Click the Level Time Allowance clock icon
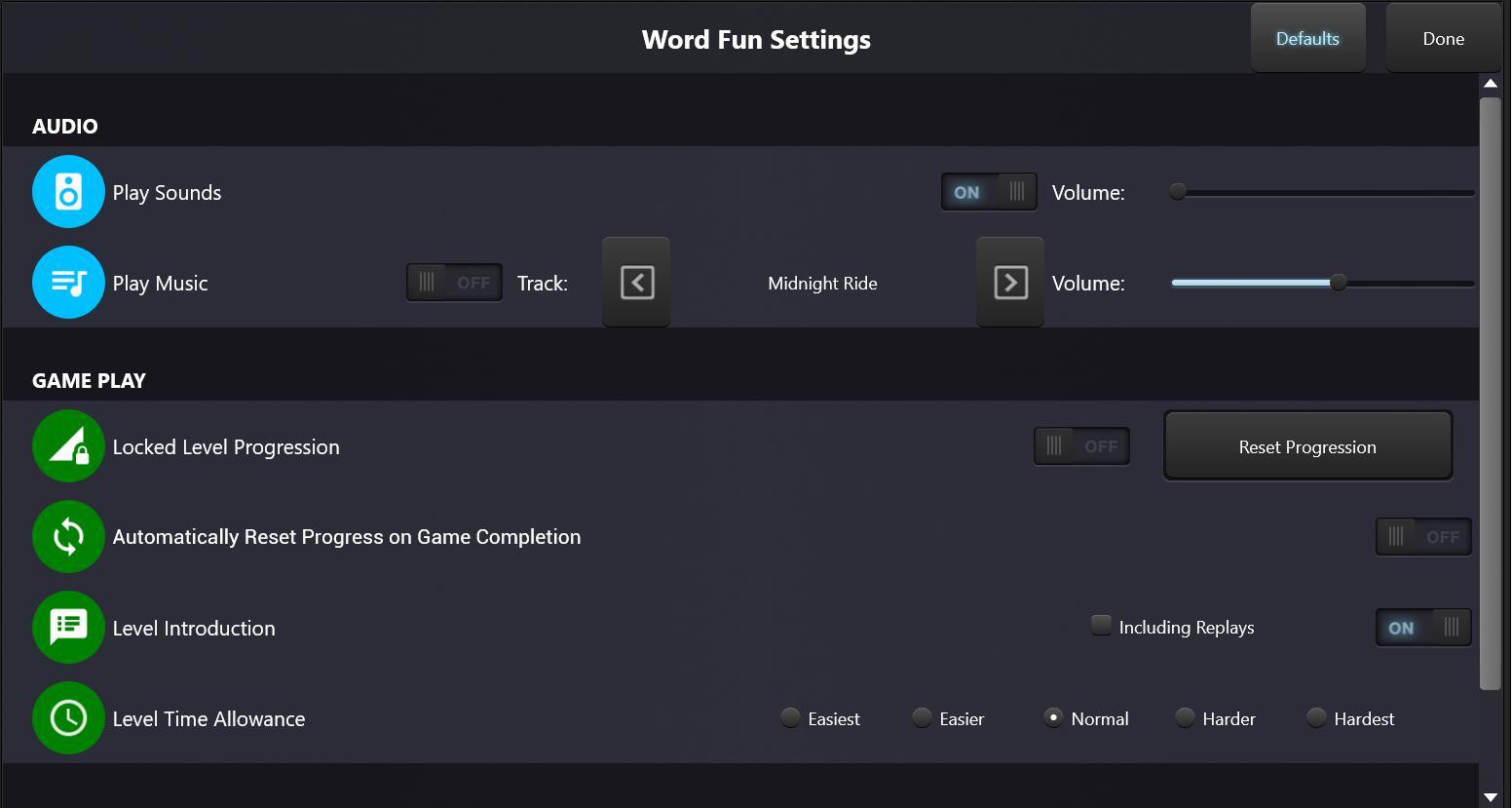Viewport: 1512px width, 808px height. [68, 718]
